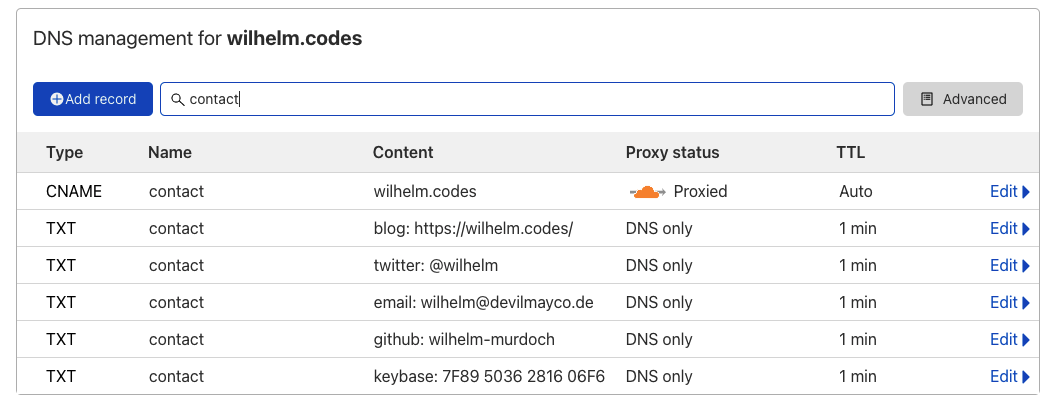Sort by the Type column header
Viewport: 1052px width, 406px height.
click(x=65, y=153)
